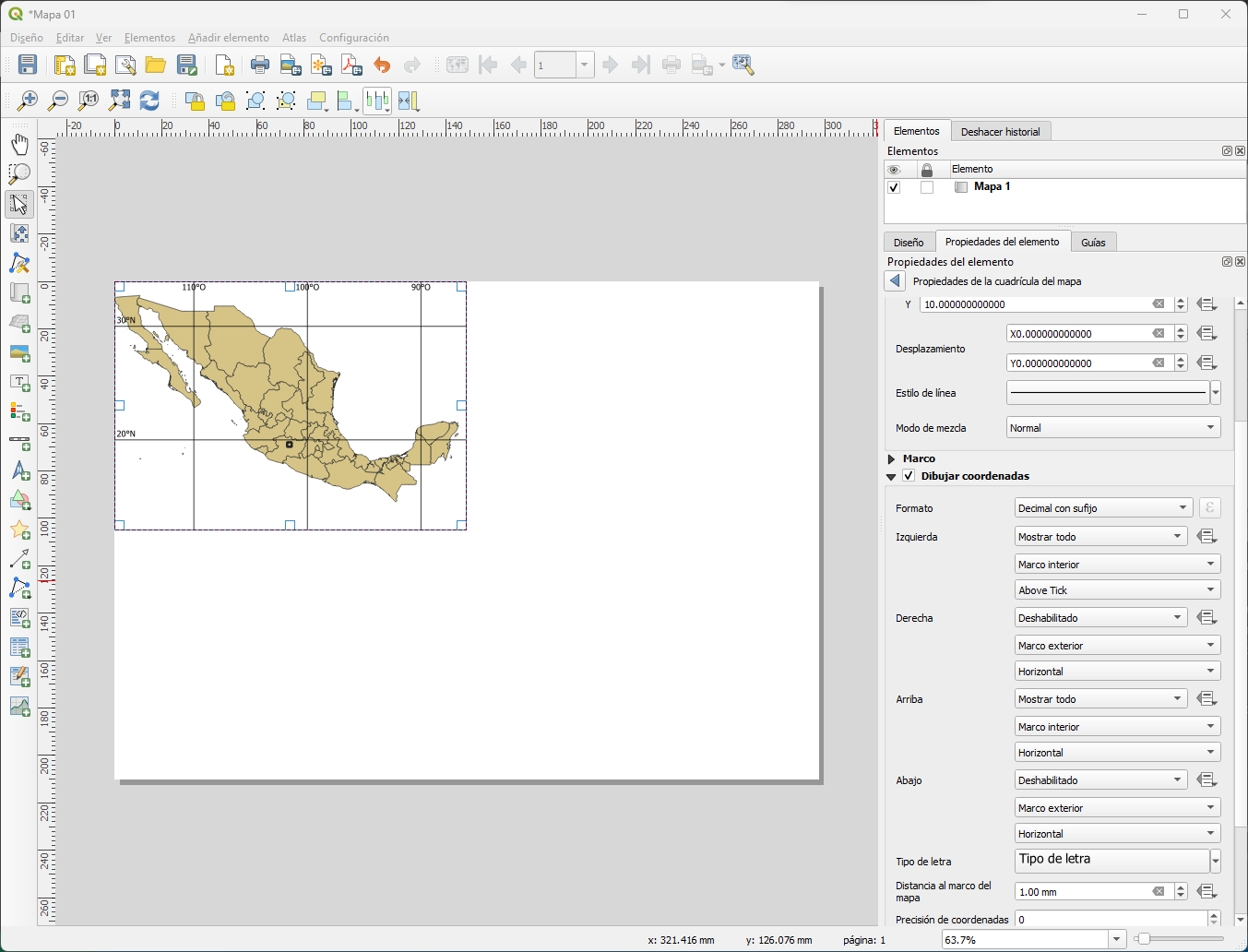Select the Add shape tool
1248x952 pixels.
click(x=19, y=501)
